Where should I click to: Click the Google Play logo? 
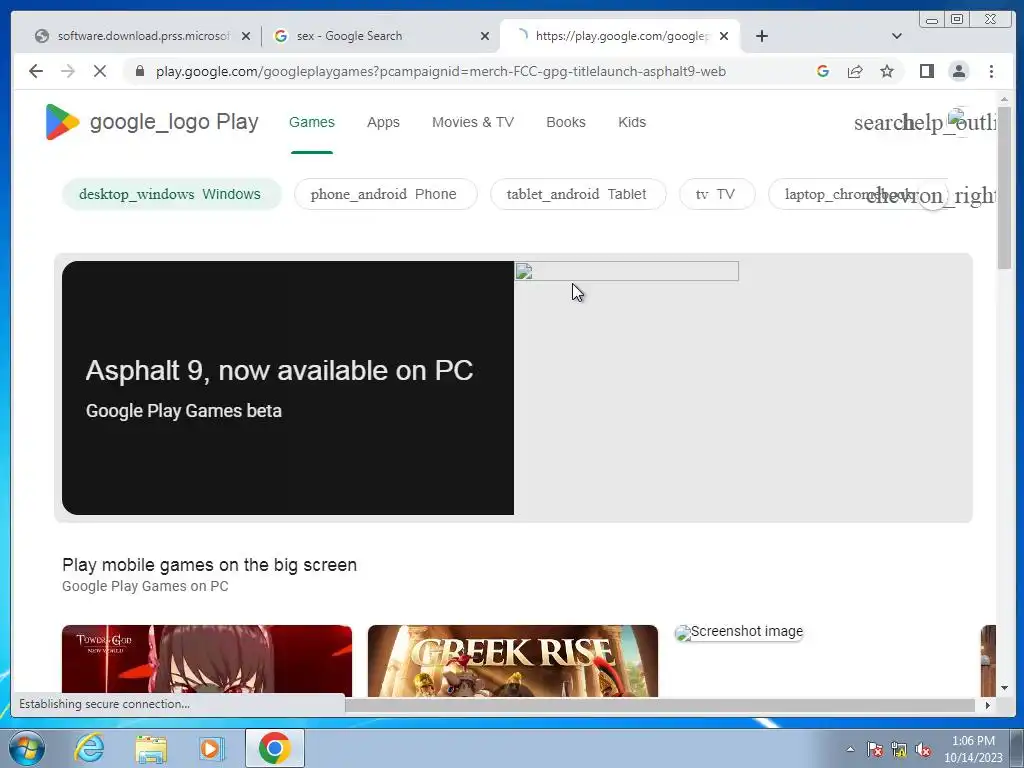152,122
